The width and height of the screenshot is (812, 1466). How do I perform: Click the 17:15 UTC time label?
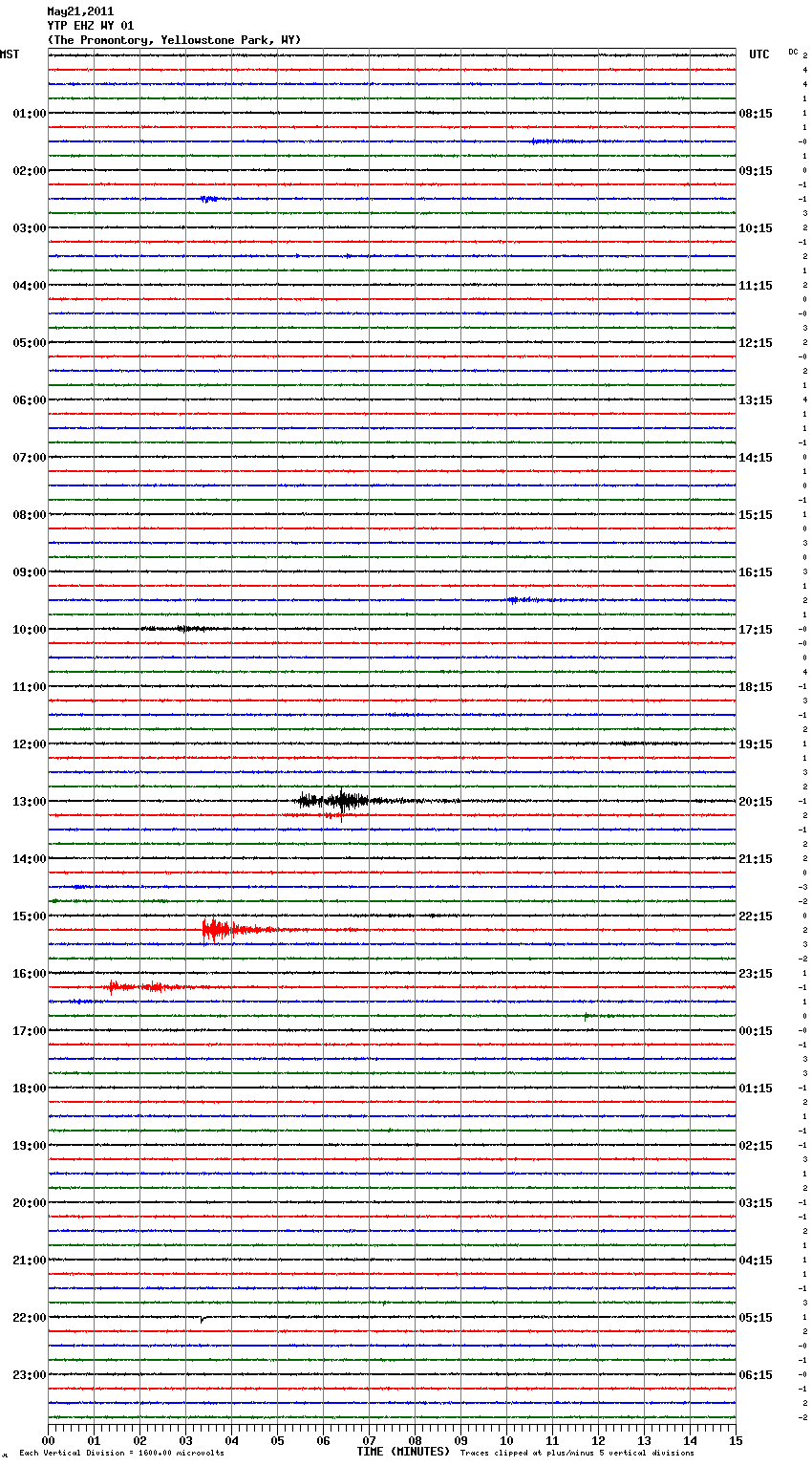pos(756,630)
